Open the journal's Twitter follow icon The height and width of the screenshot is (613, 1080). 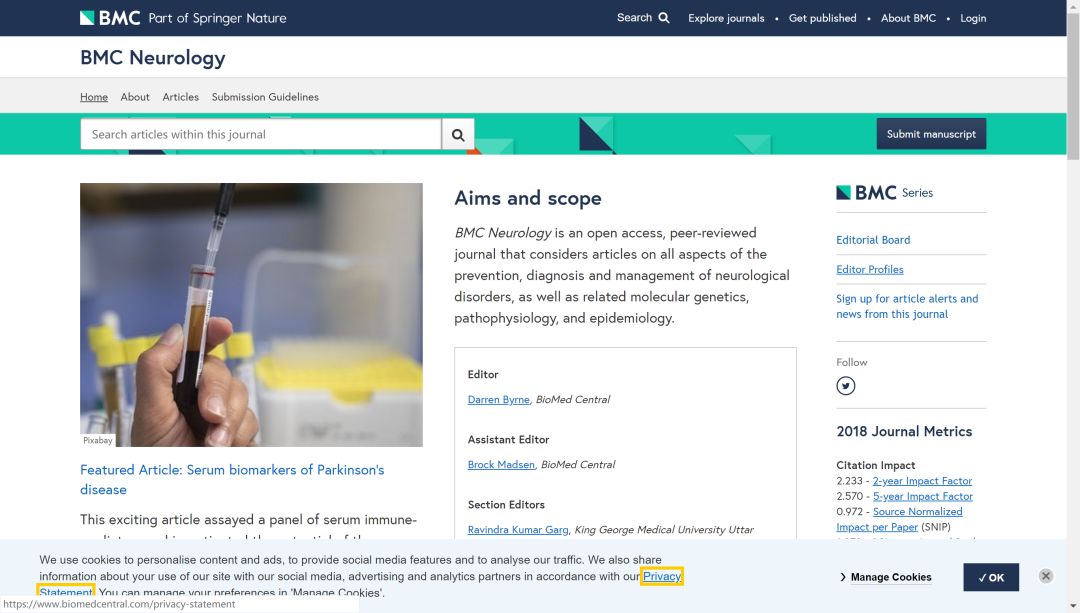point(846,386)
